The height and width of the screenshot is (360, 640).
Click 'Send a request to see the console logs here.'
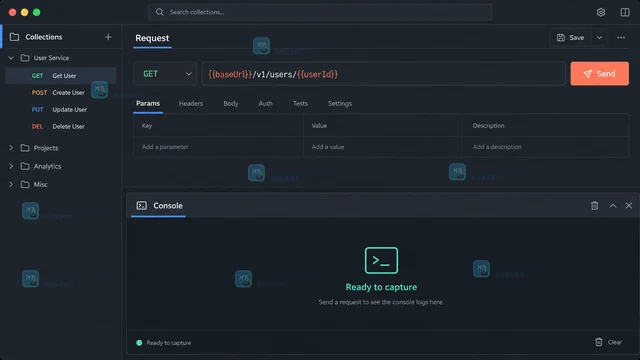(x=381, y=302)
